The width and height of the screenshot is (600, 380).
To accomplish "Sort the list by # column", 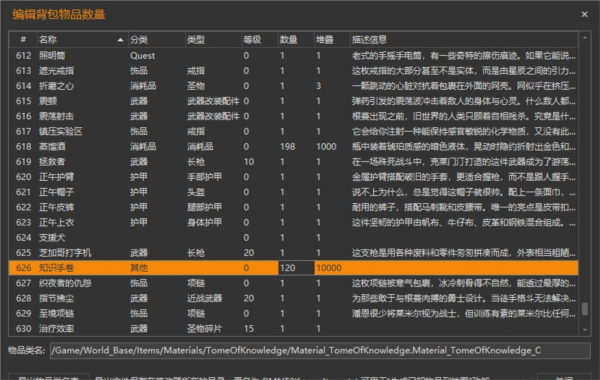I will click(x=23, y=40).
